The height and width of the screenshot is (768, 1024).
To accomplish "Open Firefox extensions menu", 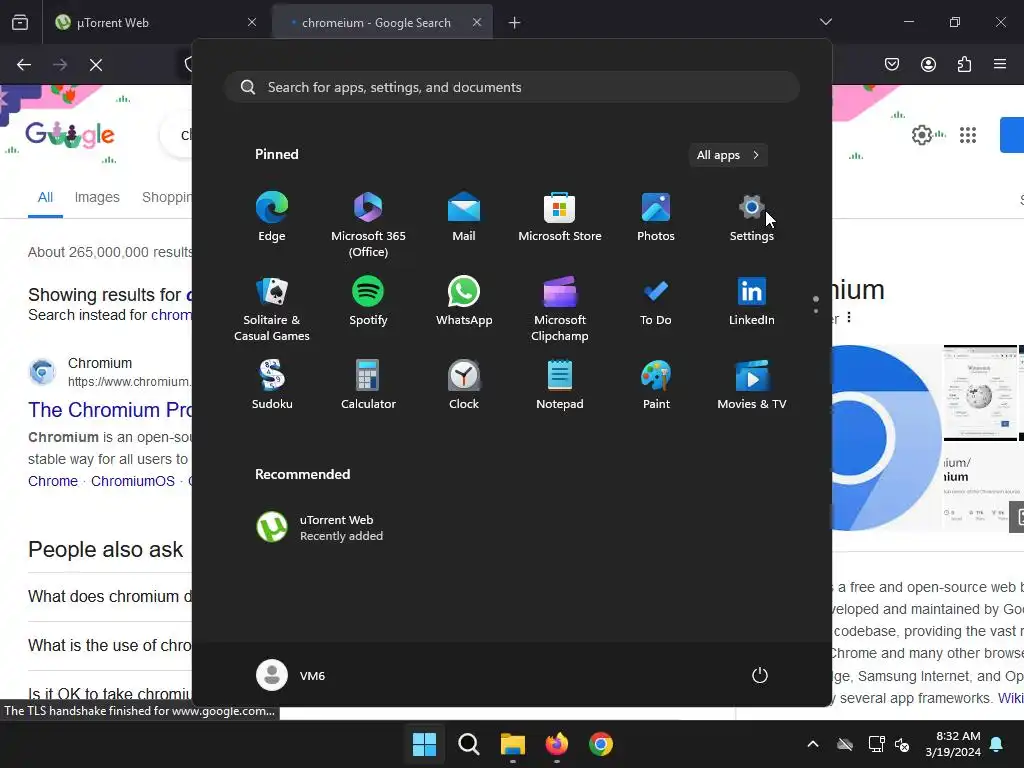I will (964, 64).
